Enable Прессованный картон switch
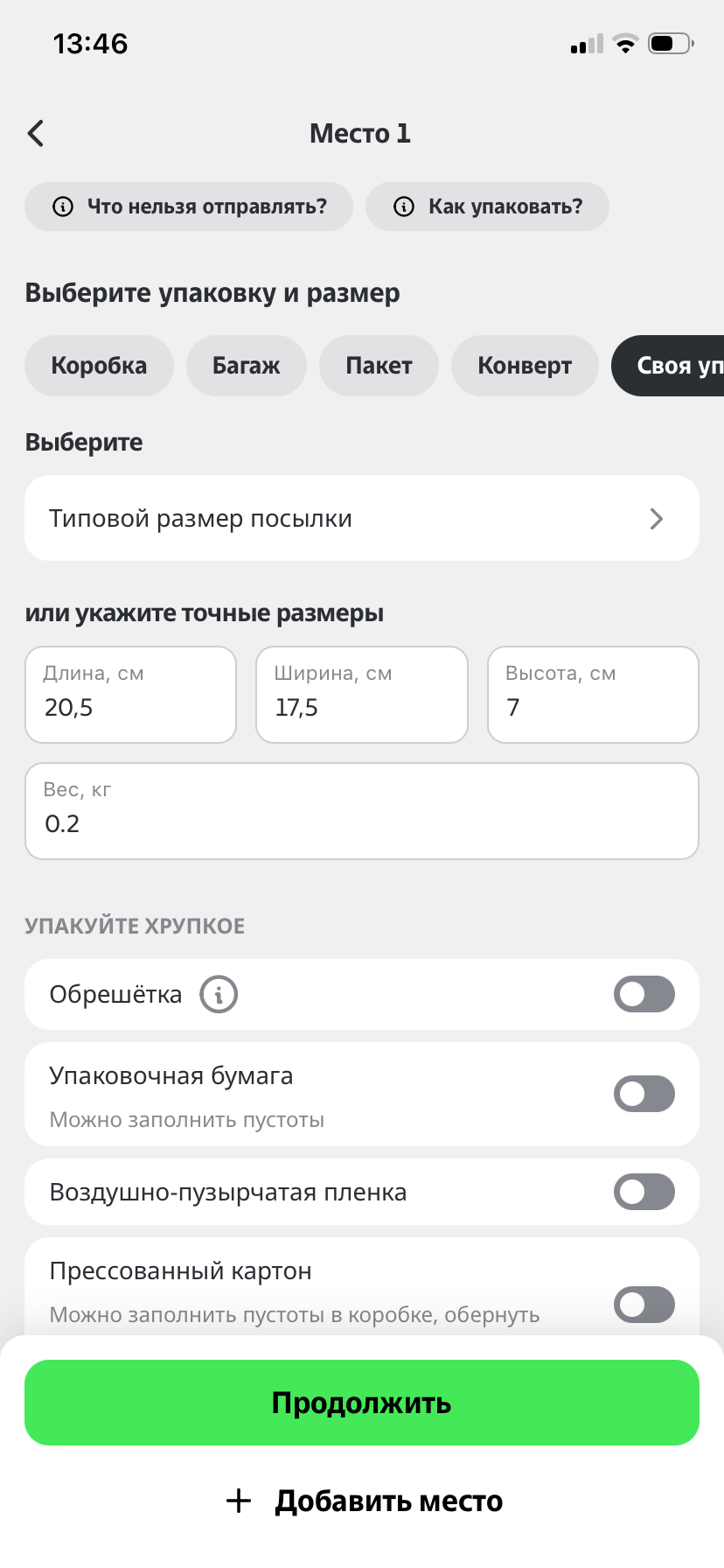The image size is (724, 1568). coord(644,1305)
